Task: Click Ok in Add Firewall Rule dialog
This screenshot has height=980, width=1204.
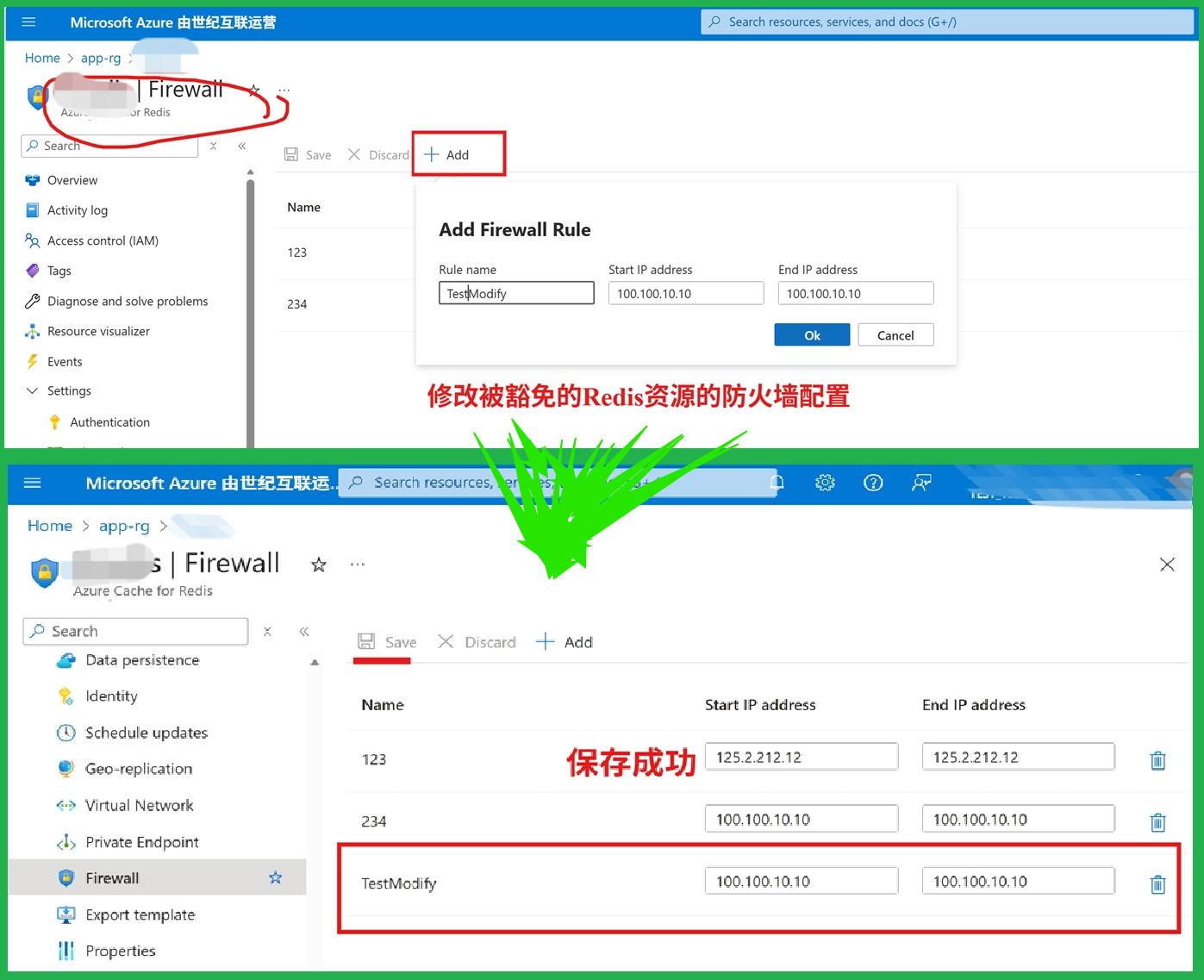Action: coord(811,335)
